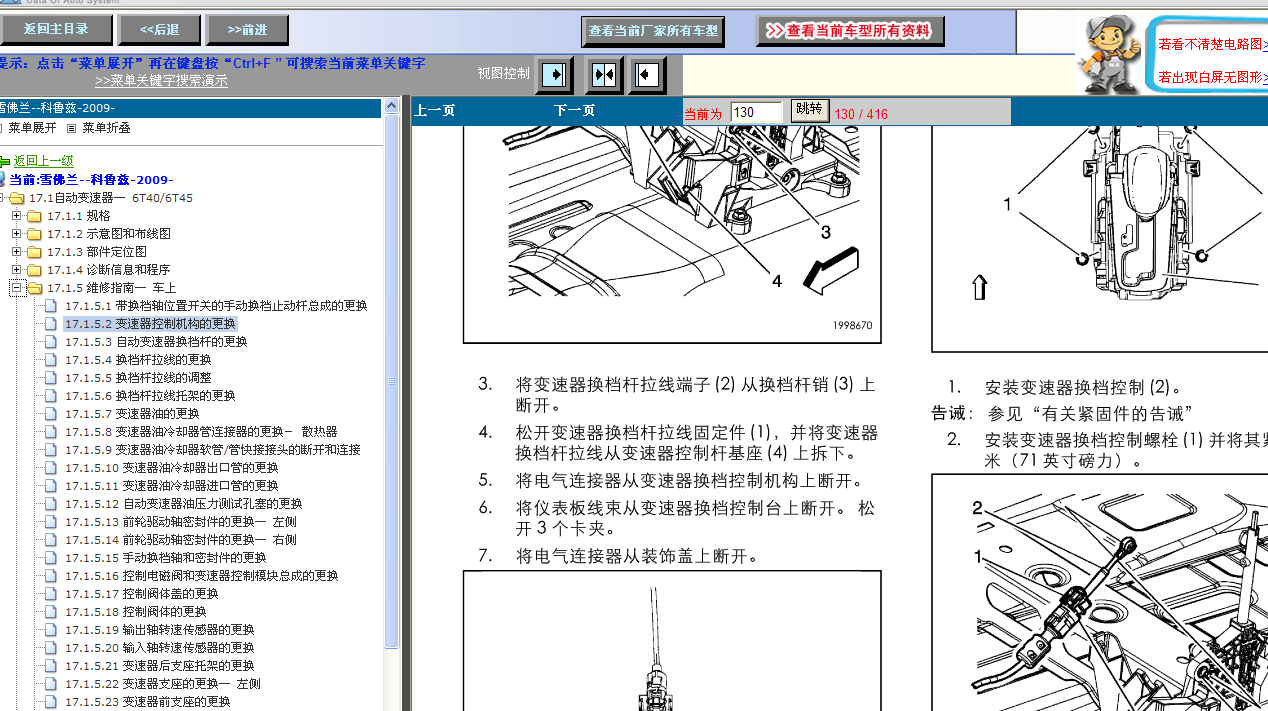Expand the 17.1.2 示意图和布线图 node

click(17, 234)
